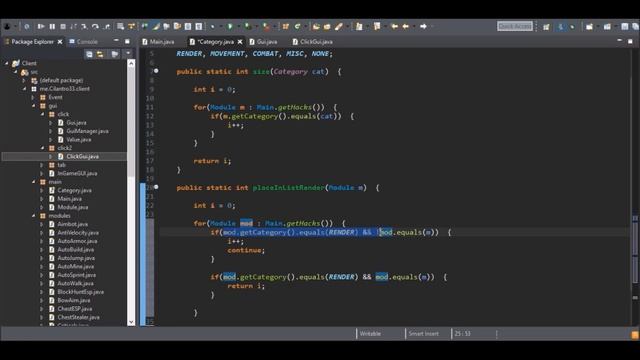Click the Quick Access search field

515,26
